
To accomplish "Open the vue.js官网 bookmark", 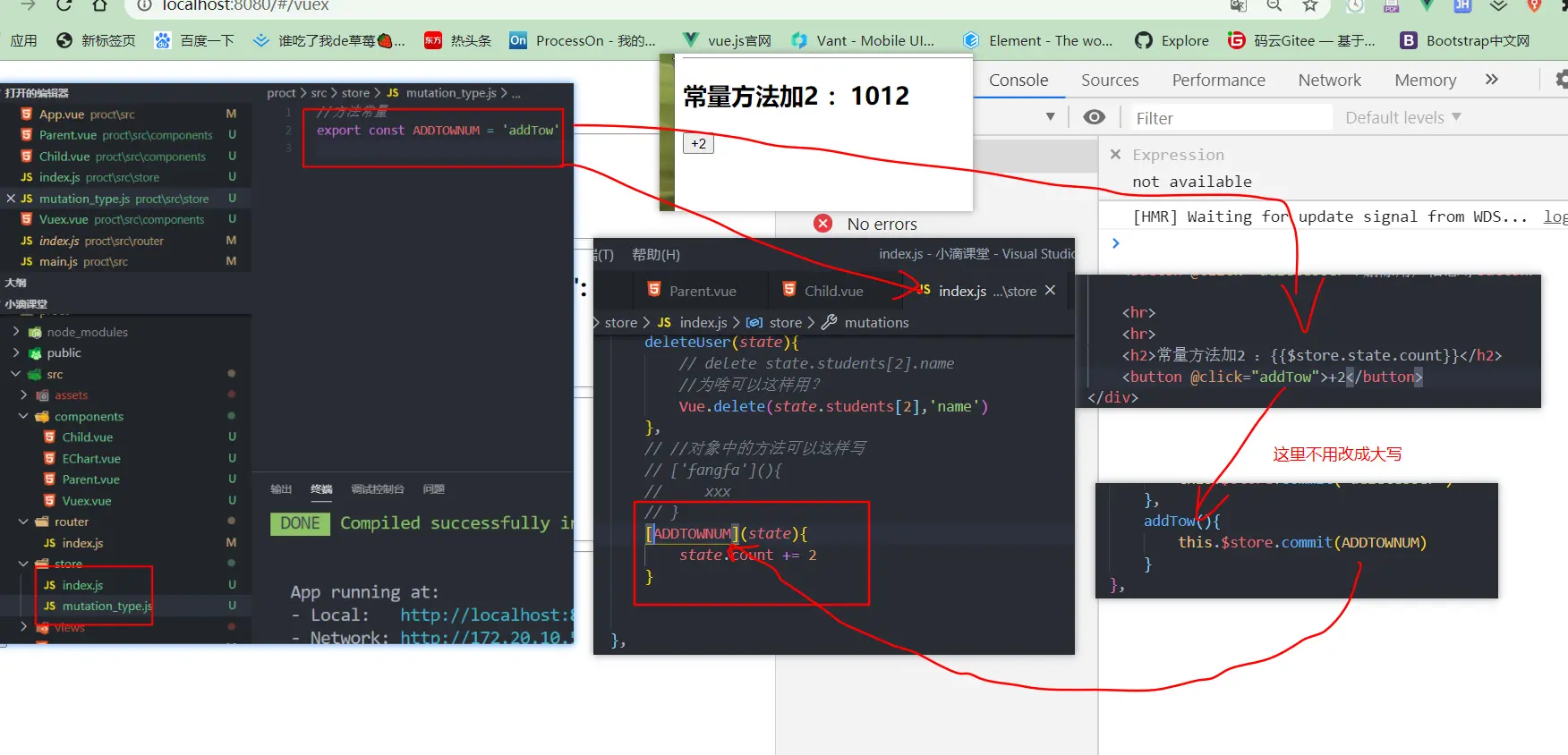I will (x=727, y=40).
